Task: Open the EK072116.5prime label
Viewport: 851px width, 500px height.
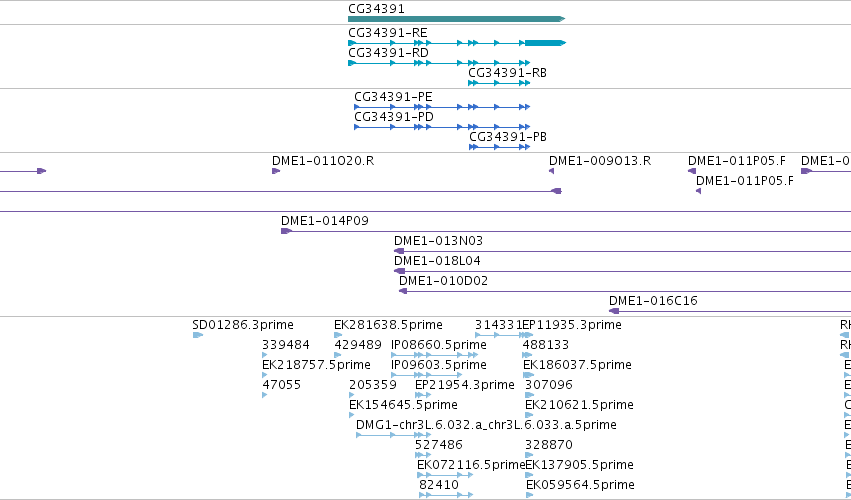Action: pos(471,465)
